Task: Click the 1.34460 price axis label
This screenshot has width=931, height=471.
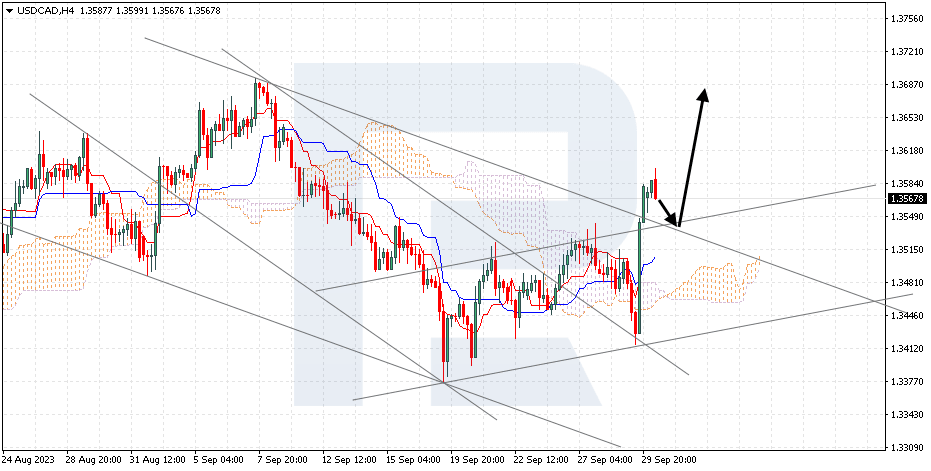Action: pos(907,315)
